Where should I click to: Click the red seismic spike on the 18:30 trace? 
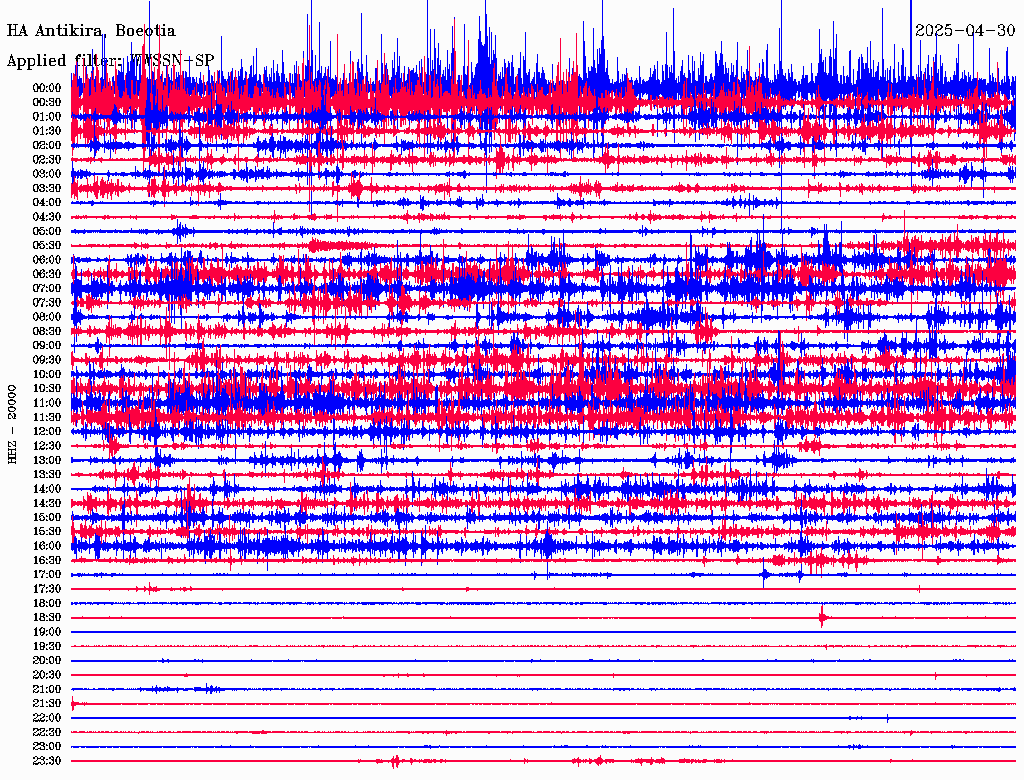[x=822, y=617]
